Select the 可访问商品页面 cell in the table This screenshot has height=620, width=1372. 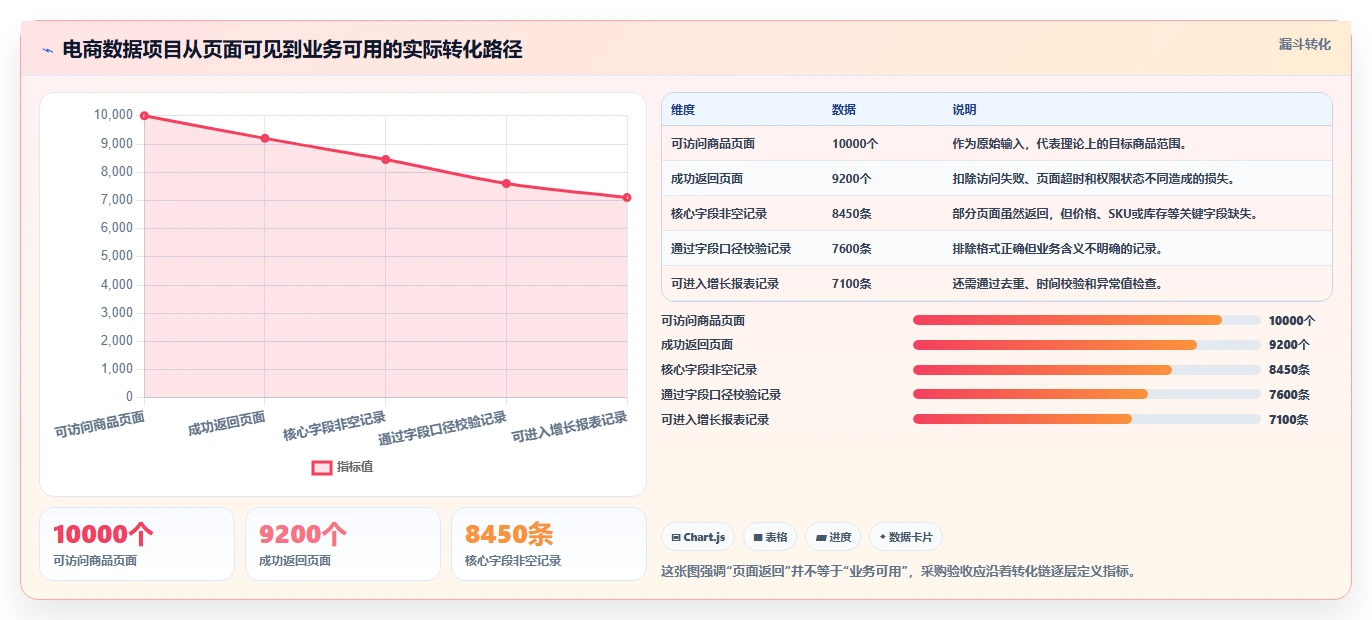(x=713, y=144)
